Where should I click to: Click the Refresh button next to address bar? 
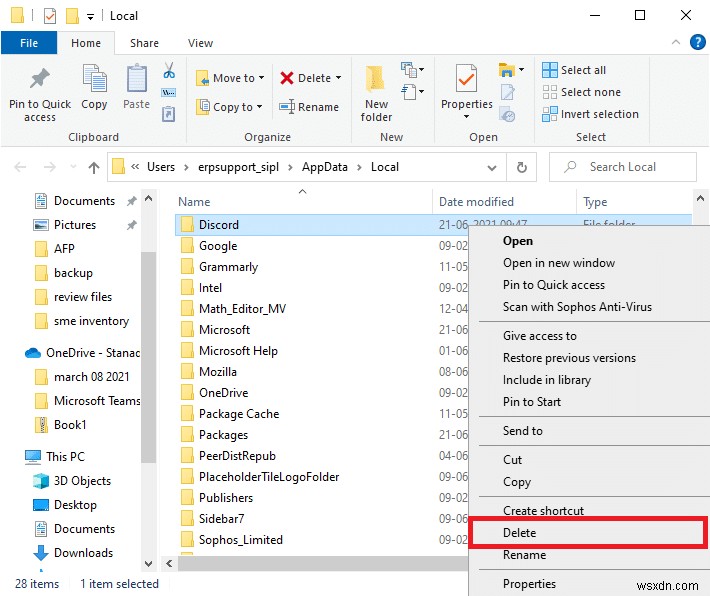click(522, 167)
